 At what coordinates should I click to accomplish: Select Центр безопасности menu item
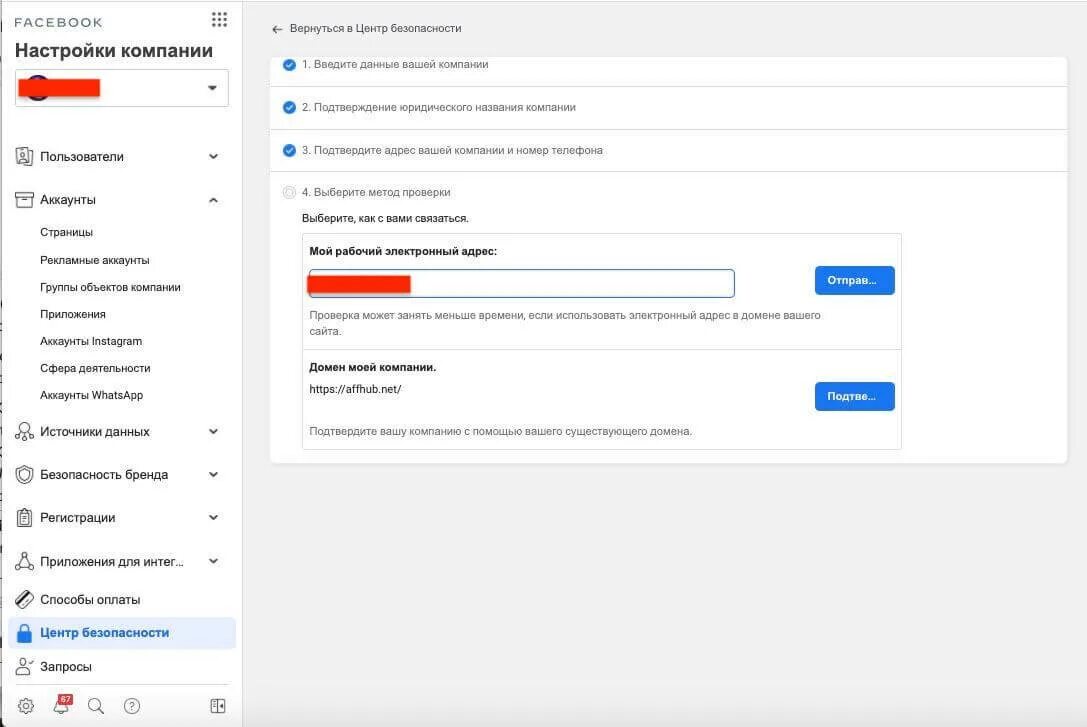[x=122, y=633]
